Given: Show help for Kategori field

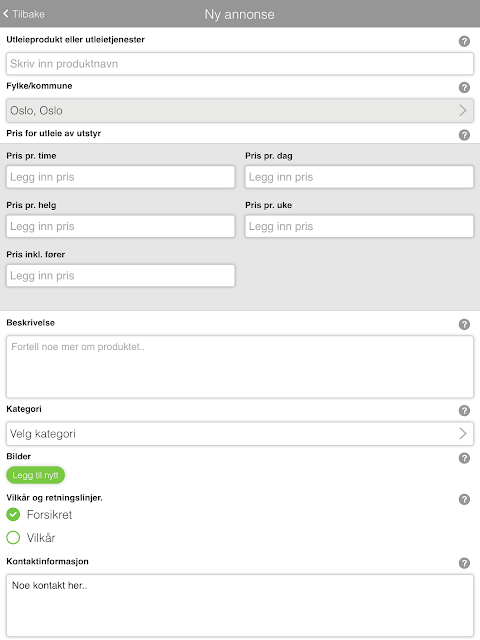Looking at the screenshot, I should (464, 411).
